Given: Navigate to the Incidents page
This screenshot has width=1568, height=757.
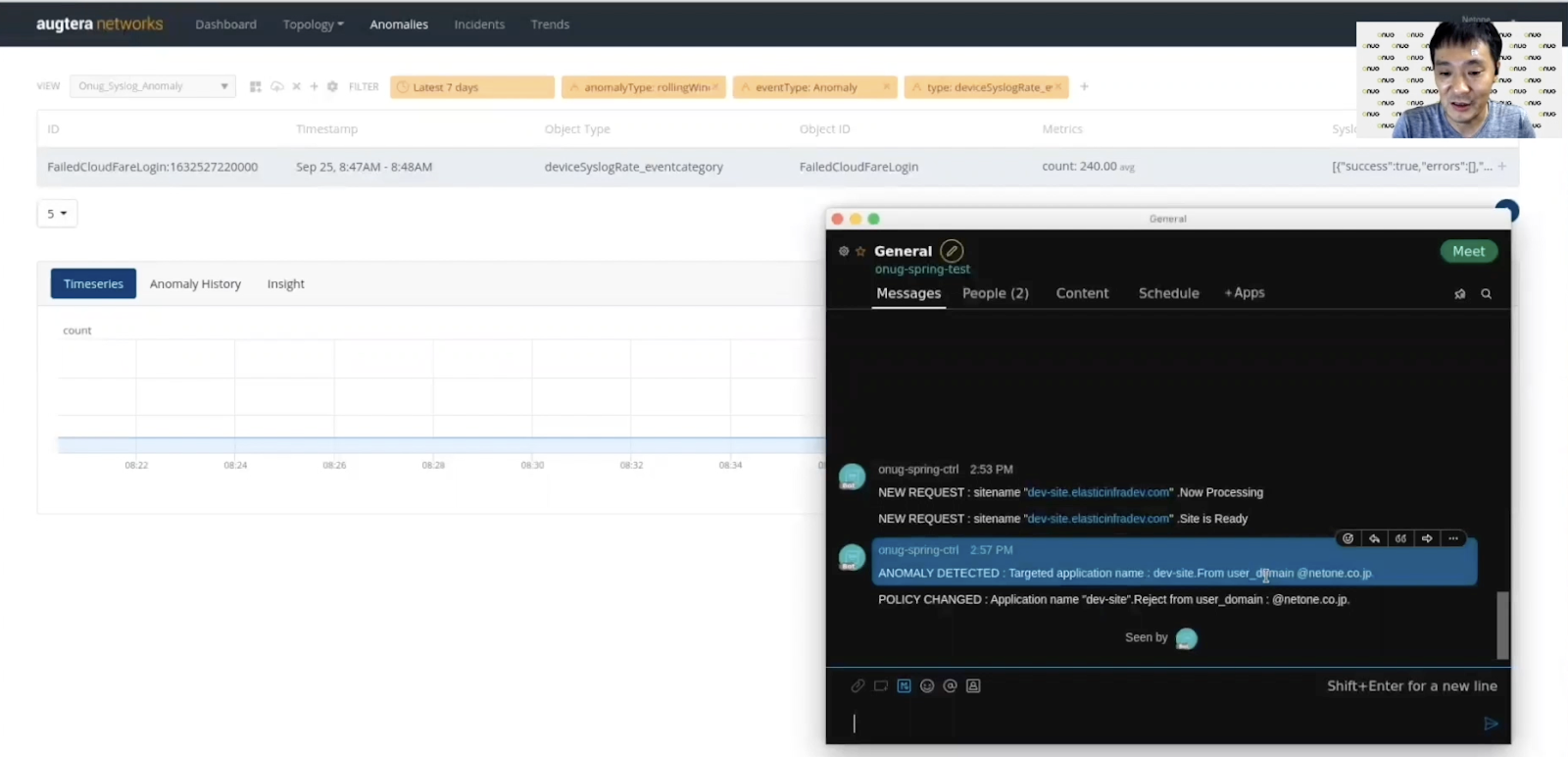Looking at the screenshot, I should pos(479,25).
